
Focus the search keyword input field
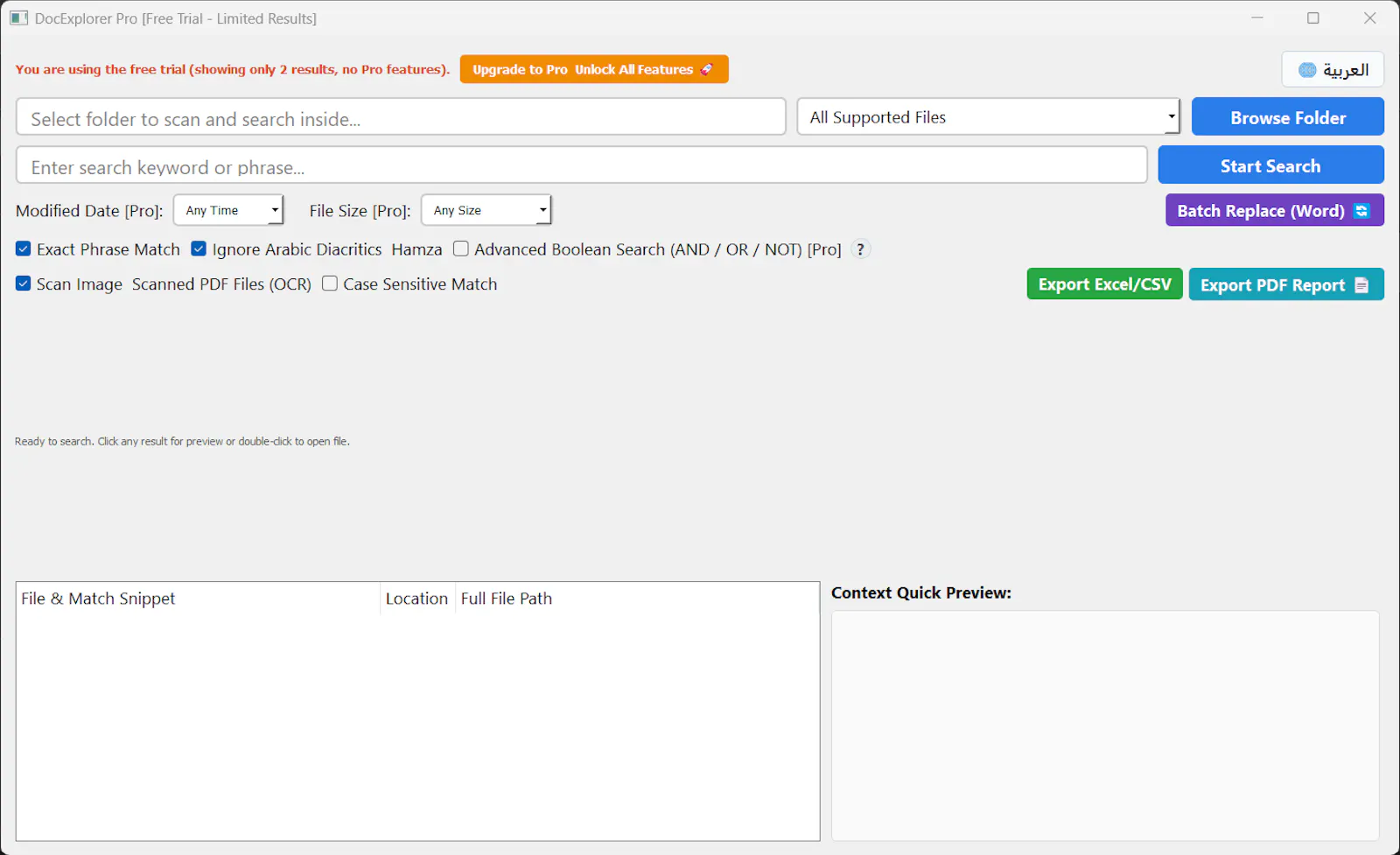582,165
